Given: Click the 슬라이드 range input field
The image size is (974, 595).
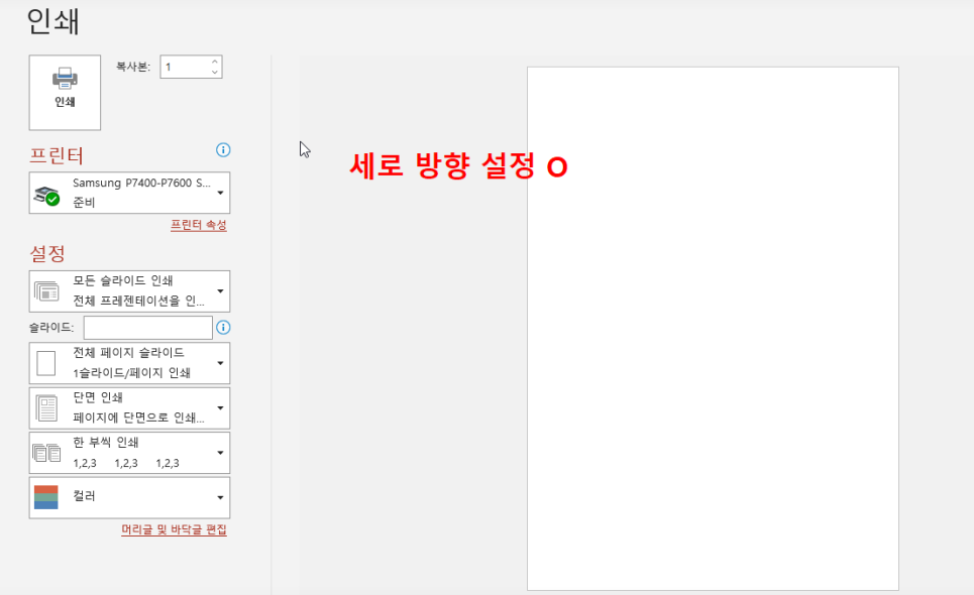Looking at the screenshot, I should click(x=148, y=327).
